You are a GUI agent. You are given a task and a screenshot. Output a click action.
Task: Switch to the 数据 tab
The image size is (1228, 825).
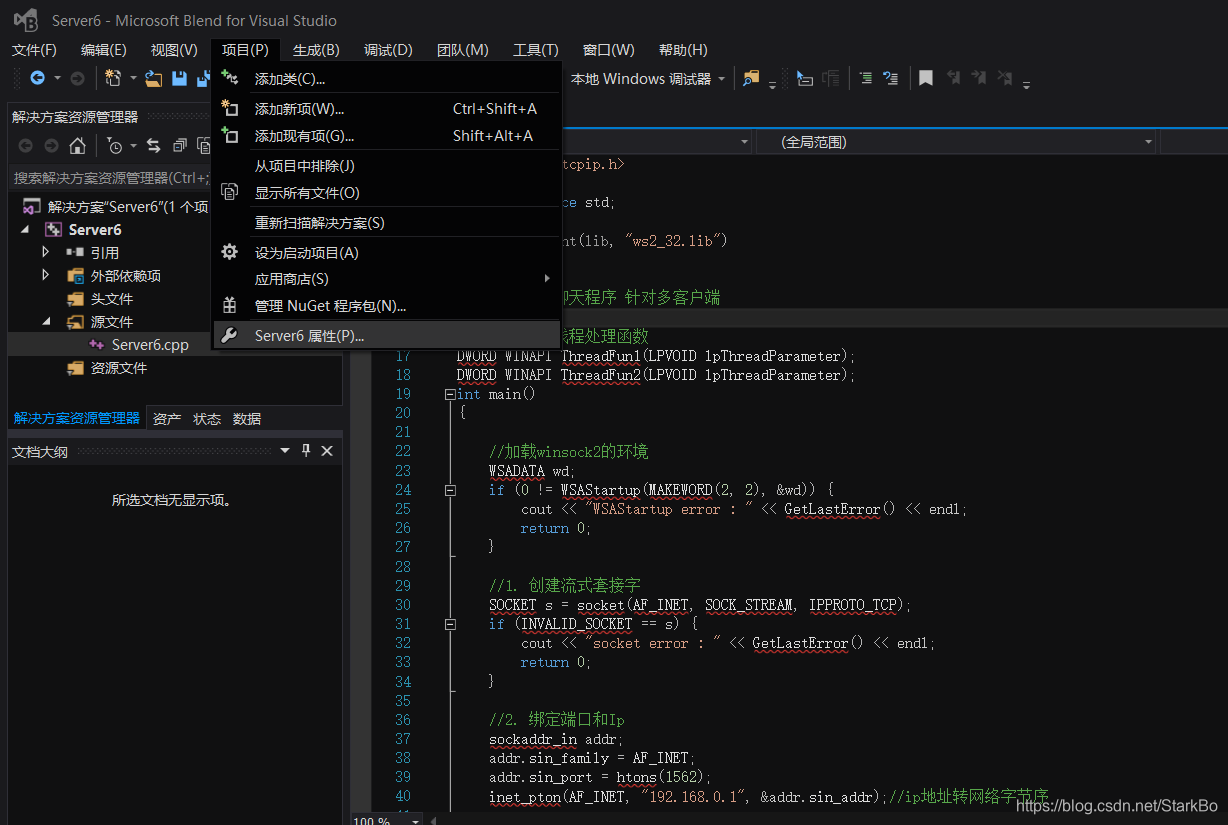(x=247, y=419)
